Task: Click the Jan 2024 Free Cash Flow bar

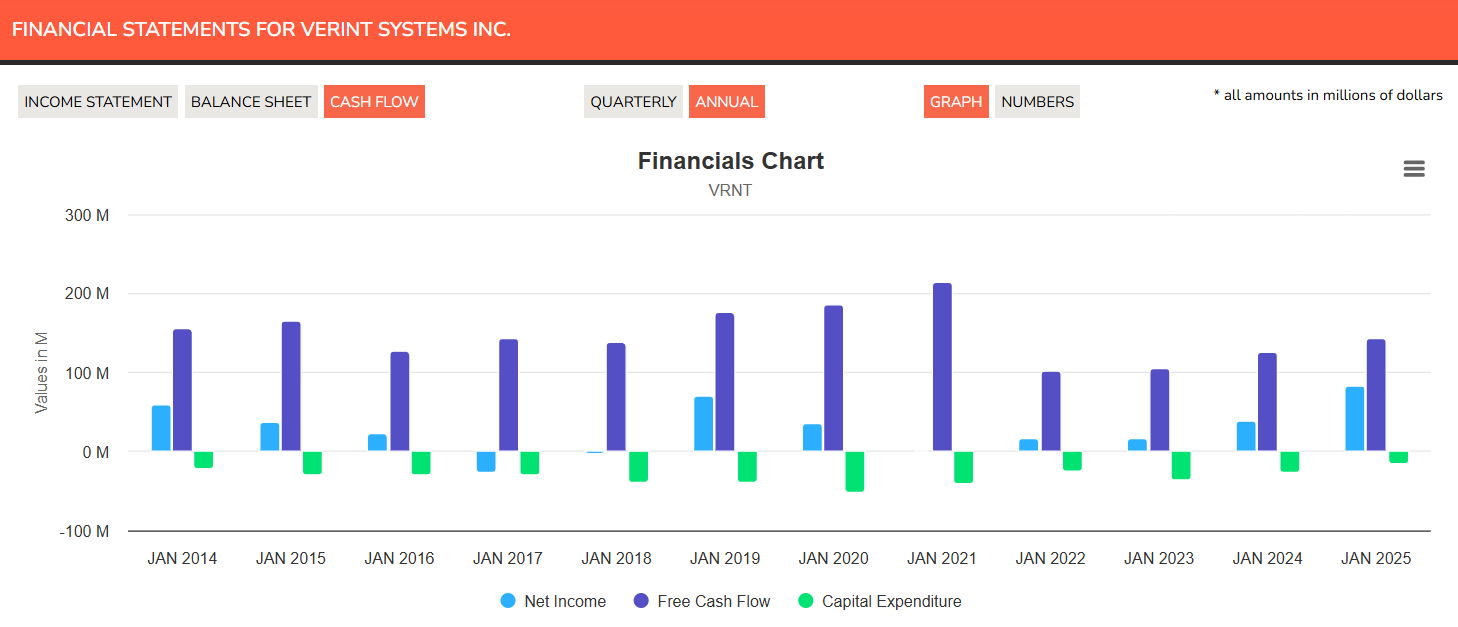Action: coord(1267,402)
